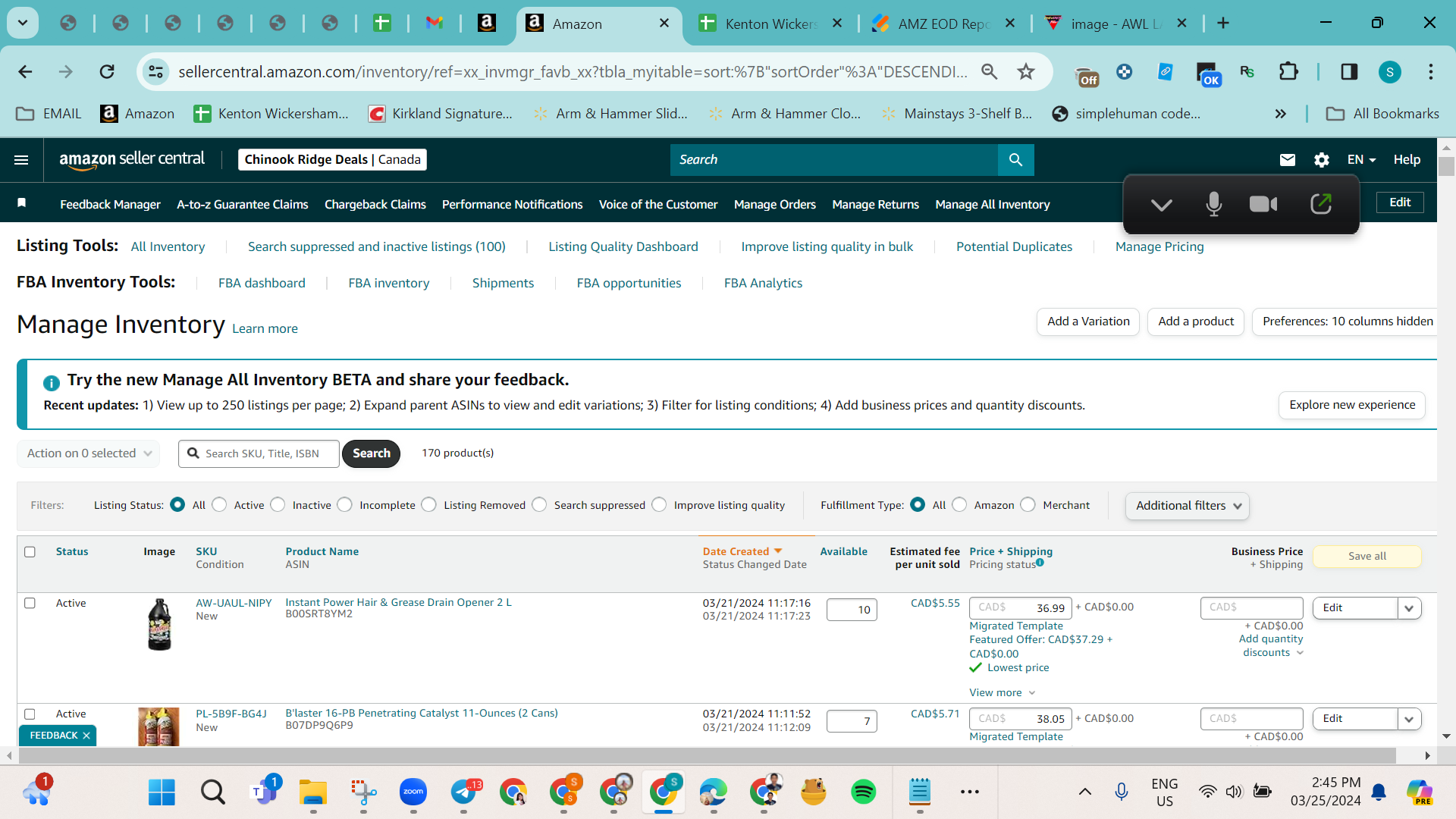
Task: Close the FEEDBACK tab with its X
Action: pyautogui.click(x=86, y=736)
